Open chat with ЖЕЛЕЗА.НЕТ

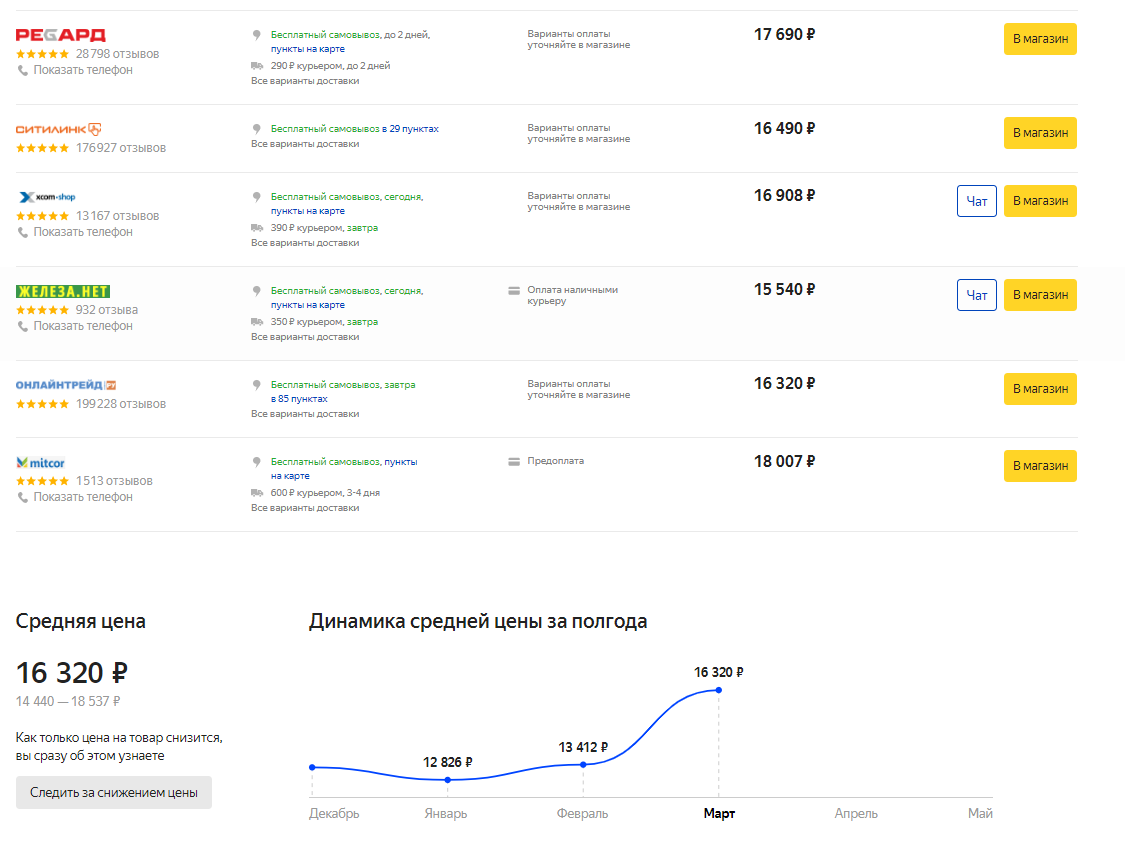click(x=976, y=295)
